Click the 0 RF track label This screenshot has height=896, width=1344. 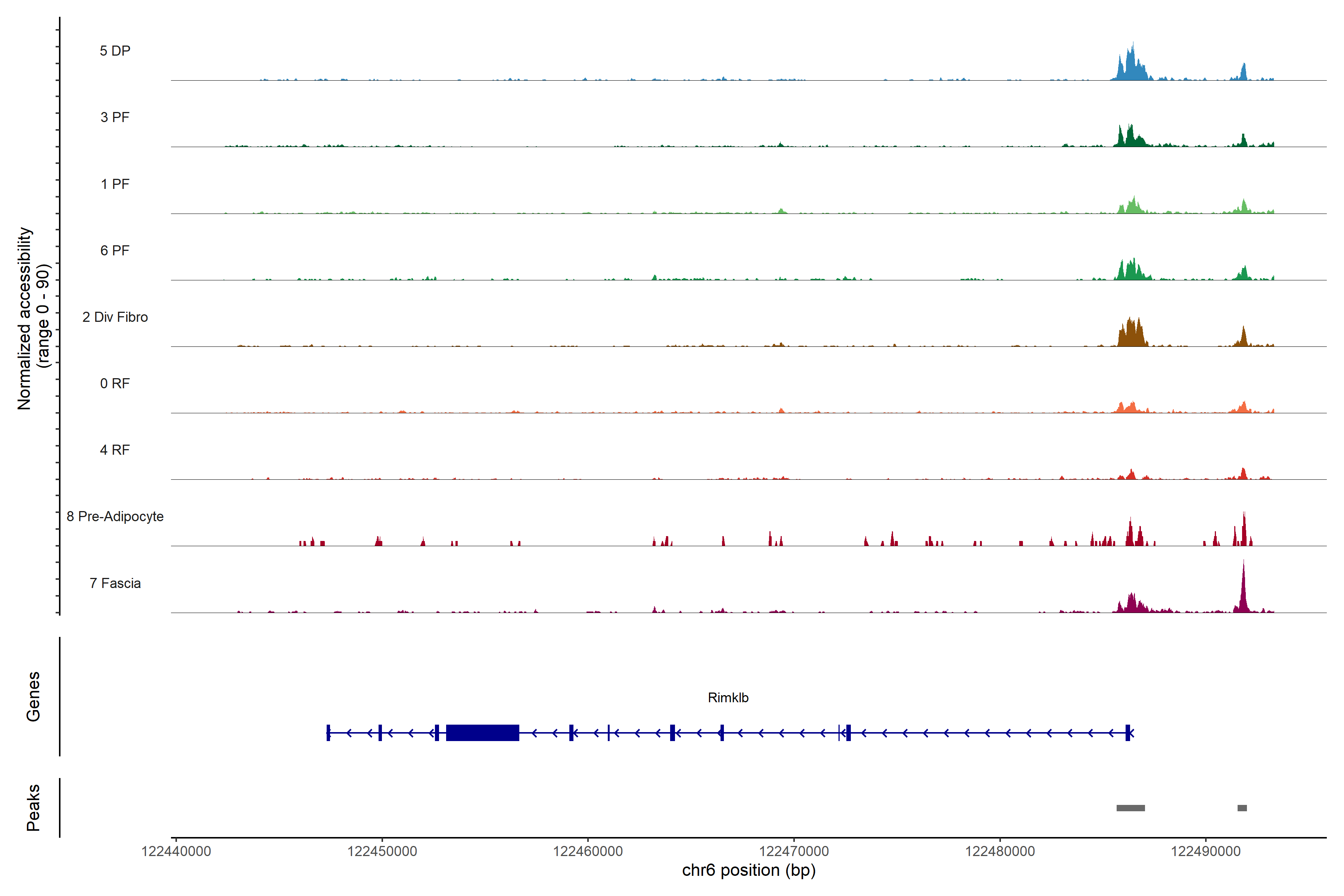[115, 383]
